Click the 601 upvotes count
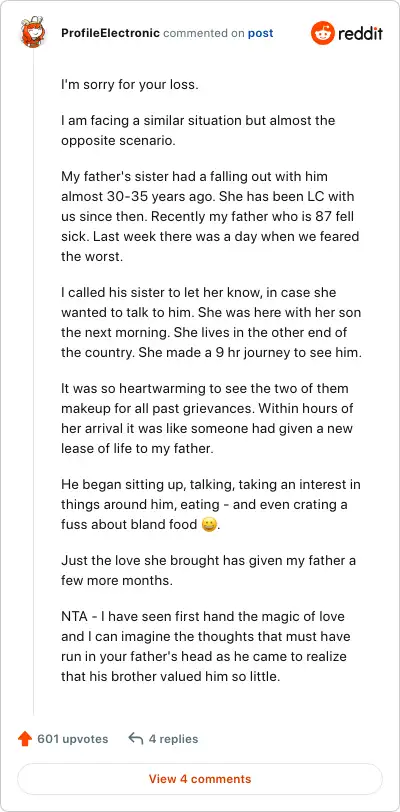The height and width of the screenshot is (812, 400). tap(73, 739)
